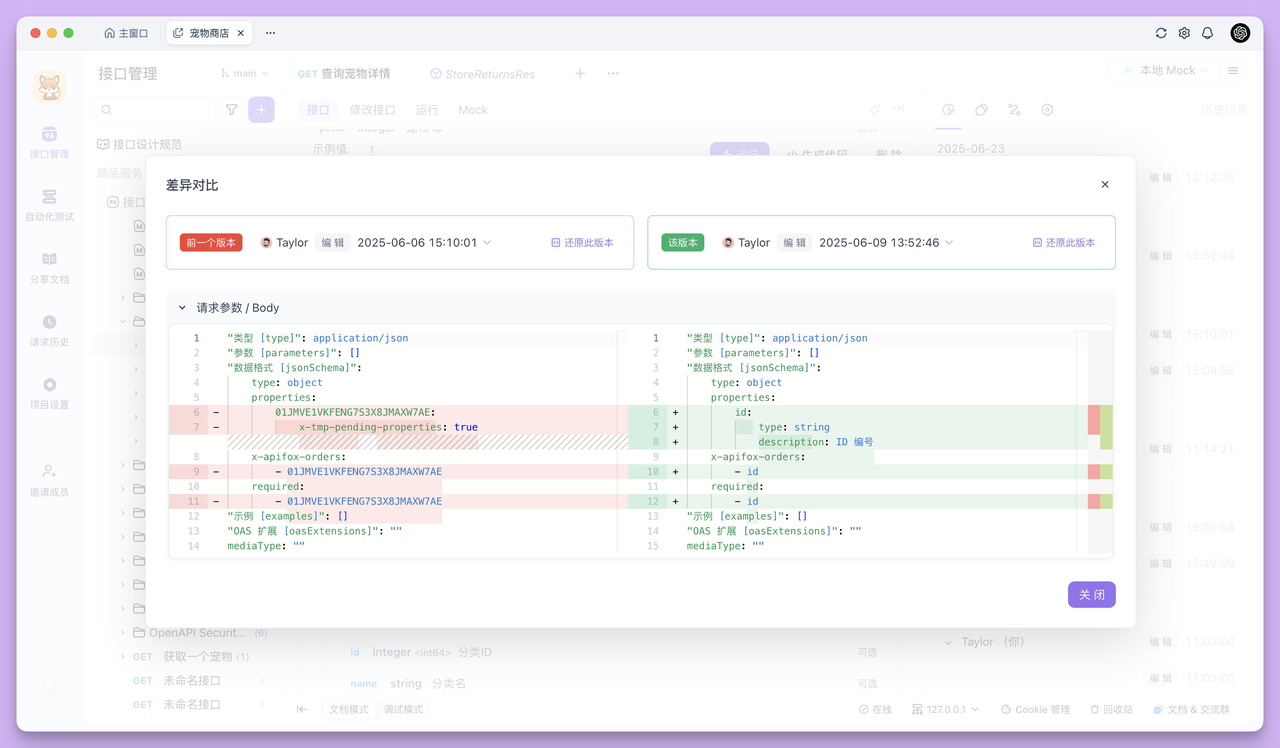The width and height of the screenshot is (1280, 748).
Task: Click the fox project logo
Action: pos(49,88)
